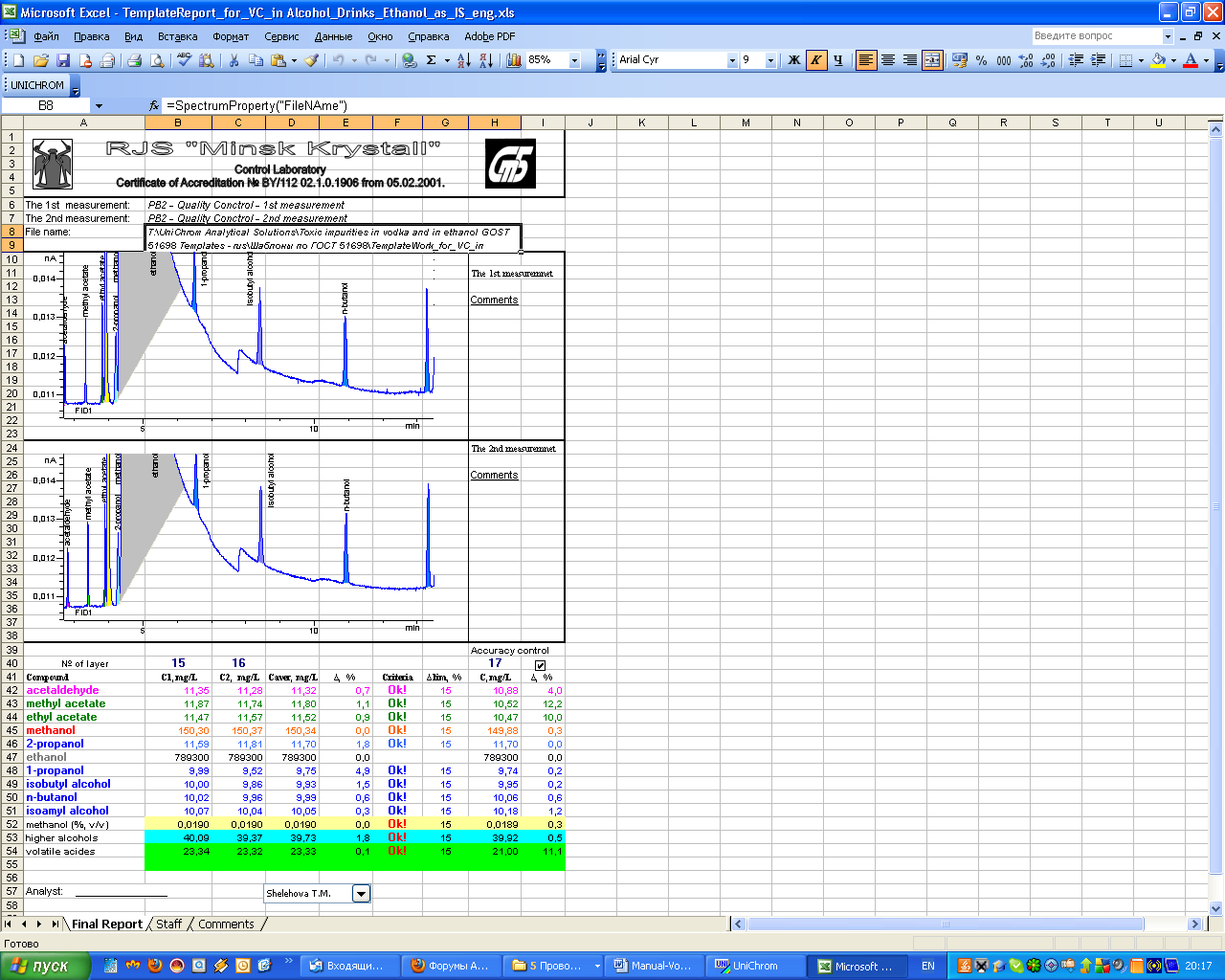The image size is (1225, 980).
Task: Sort descending with Я-A arrow icon
Action: tap(485, 60)
